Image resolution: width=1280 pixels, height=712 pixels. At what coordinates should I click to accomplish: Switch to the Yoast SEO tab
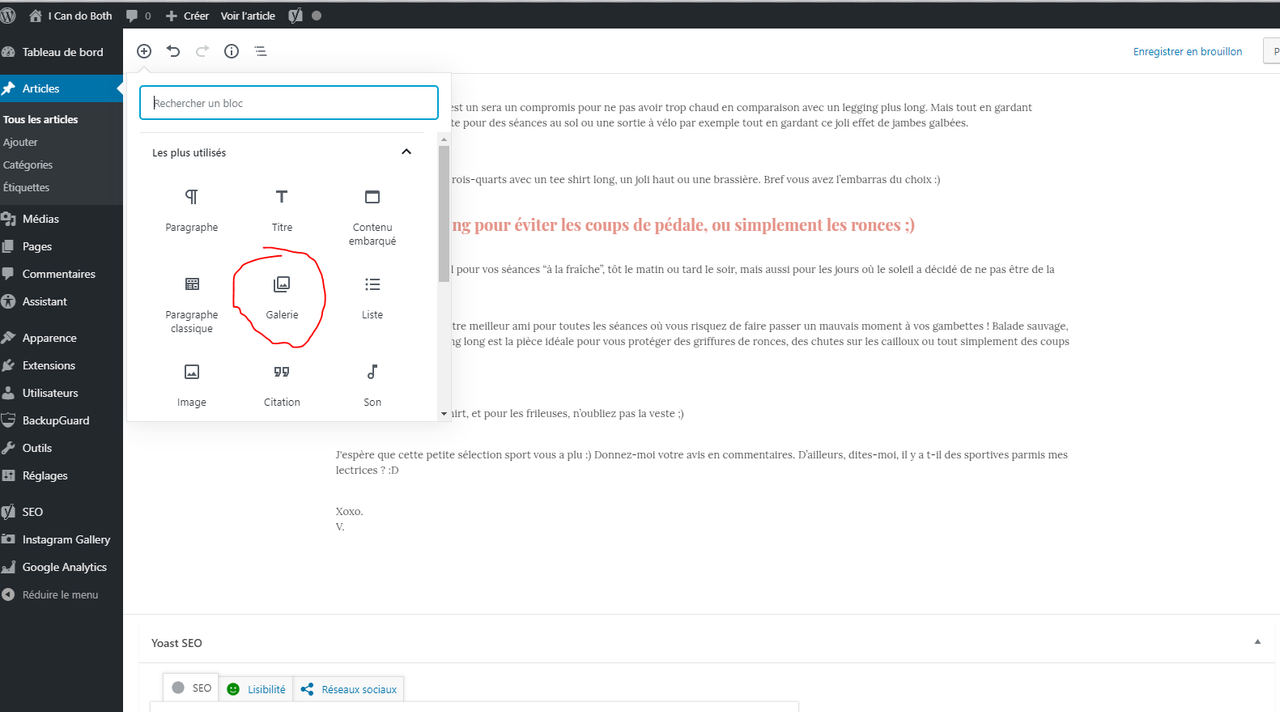[x=192, y=688]
